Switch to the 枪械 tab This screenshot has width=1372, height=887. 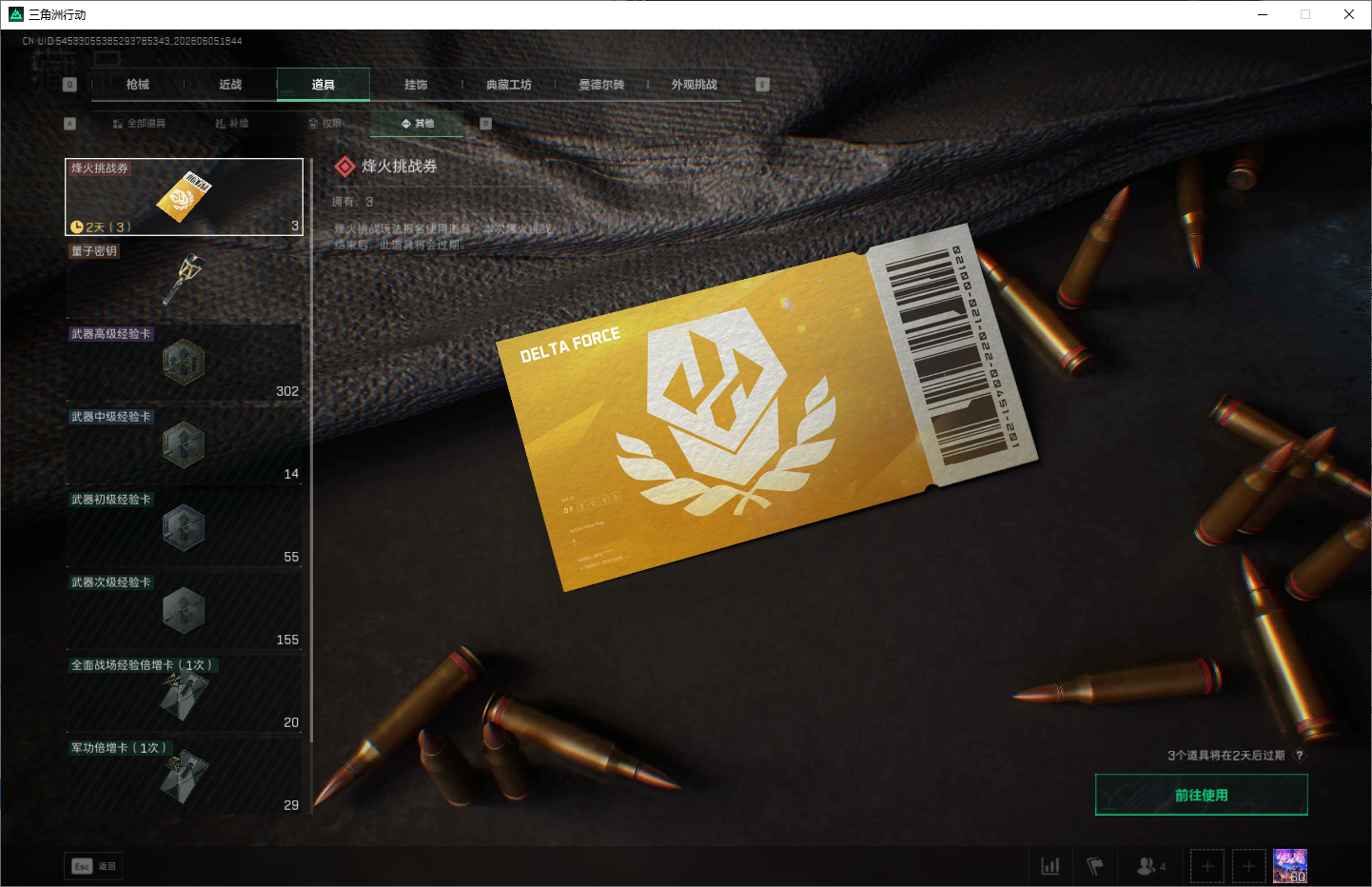[138, 85]
